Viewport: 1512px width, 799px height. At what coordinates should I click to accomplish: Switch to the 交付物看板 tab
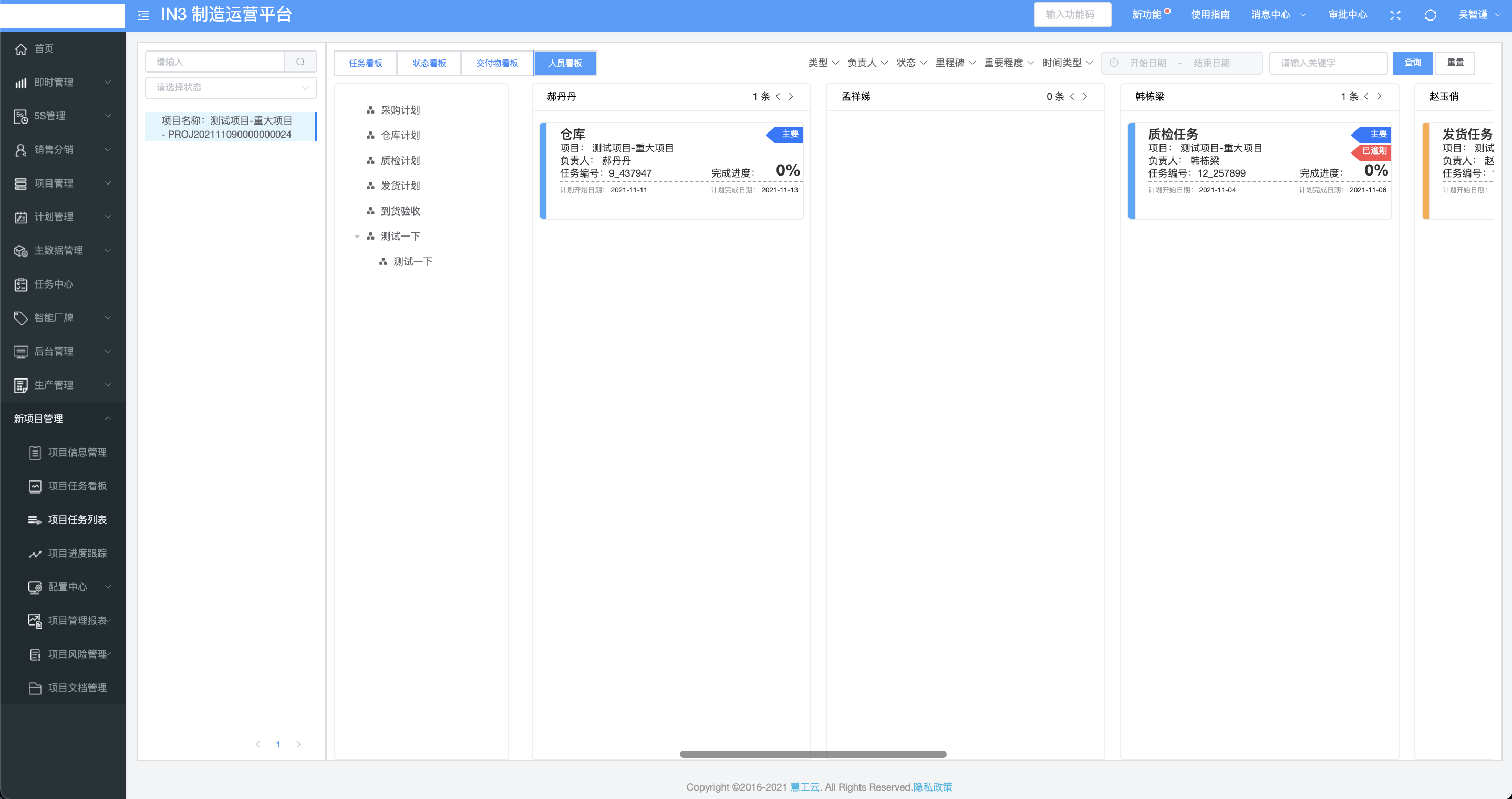pyautogui.click(x=496, y=63)
